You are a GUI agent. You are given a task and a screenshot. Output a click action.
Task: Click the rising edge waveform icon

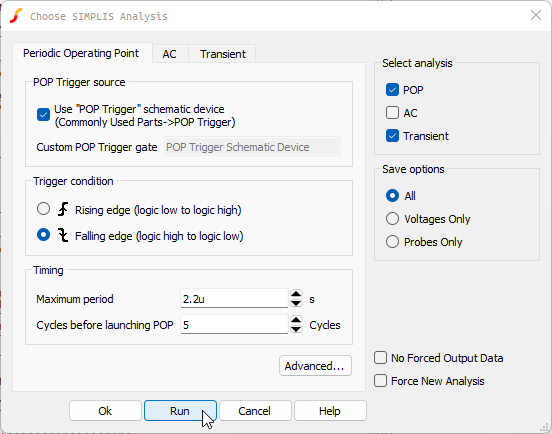pos(63,209)
